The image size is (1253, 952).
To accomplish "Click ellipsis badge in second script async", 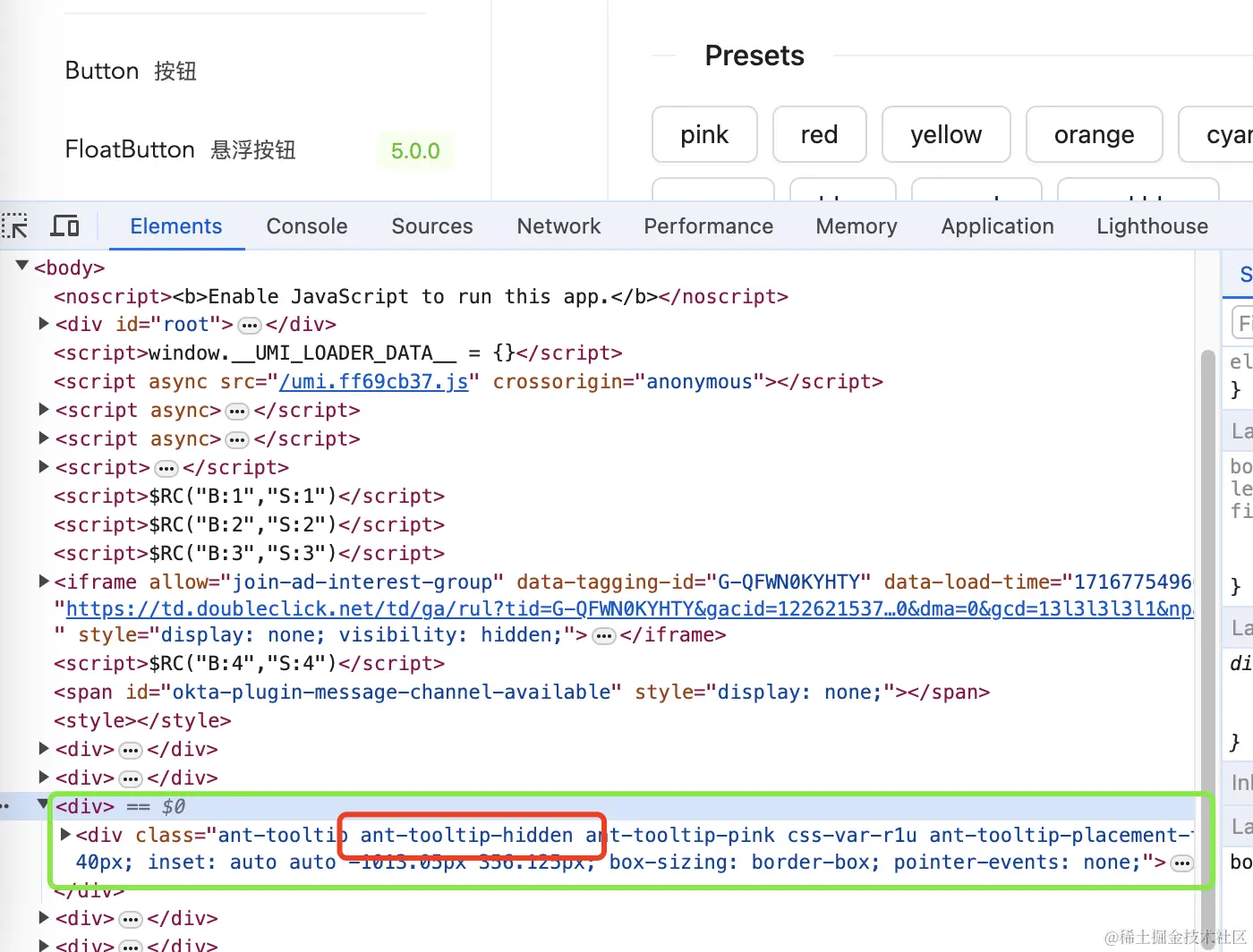I will [x=237, y=440].
